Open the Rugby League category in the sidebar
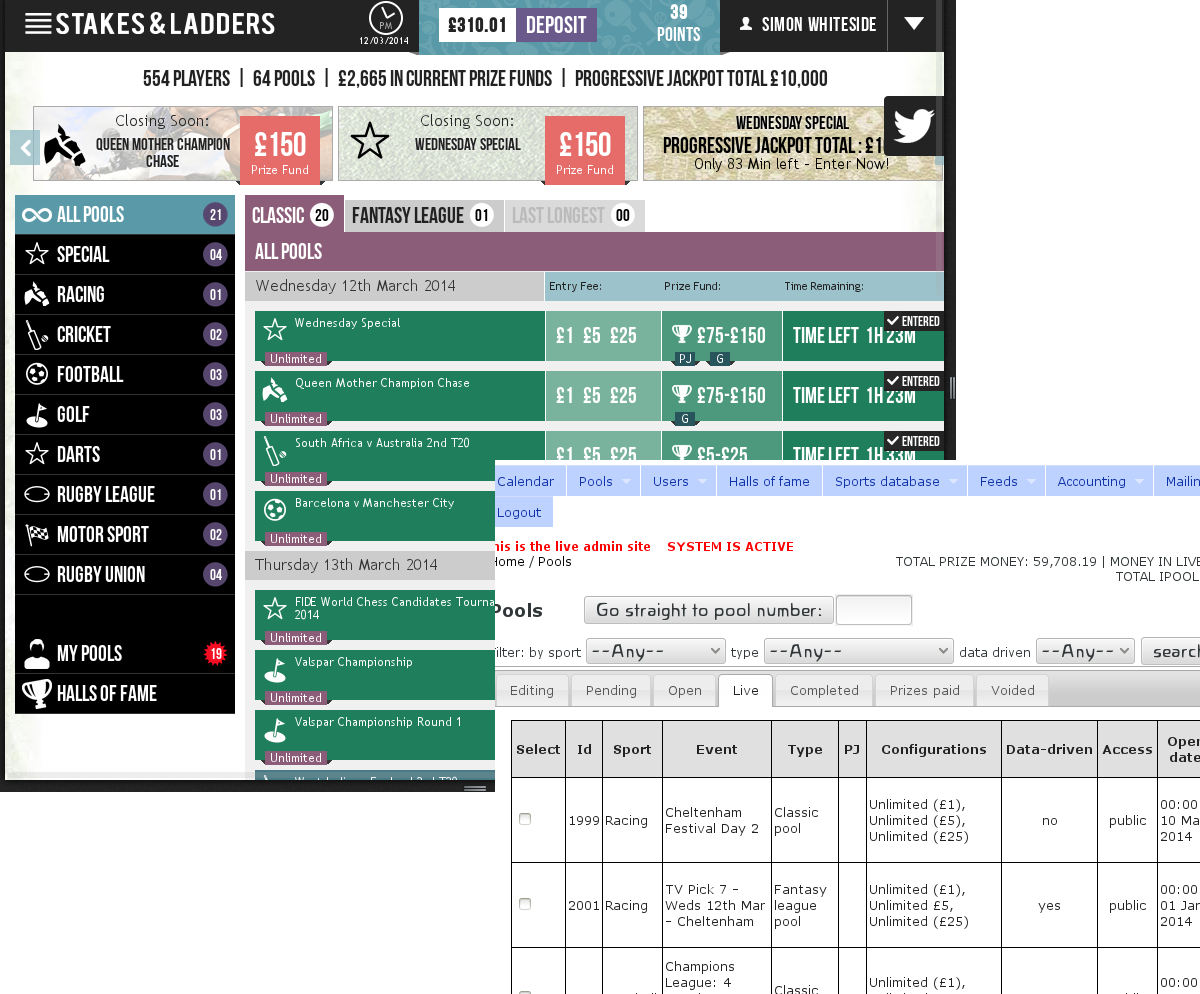Image resolution: width=1200 pixels, height=994 pixels. point(125,495)
